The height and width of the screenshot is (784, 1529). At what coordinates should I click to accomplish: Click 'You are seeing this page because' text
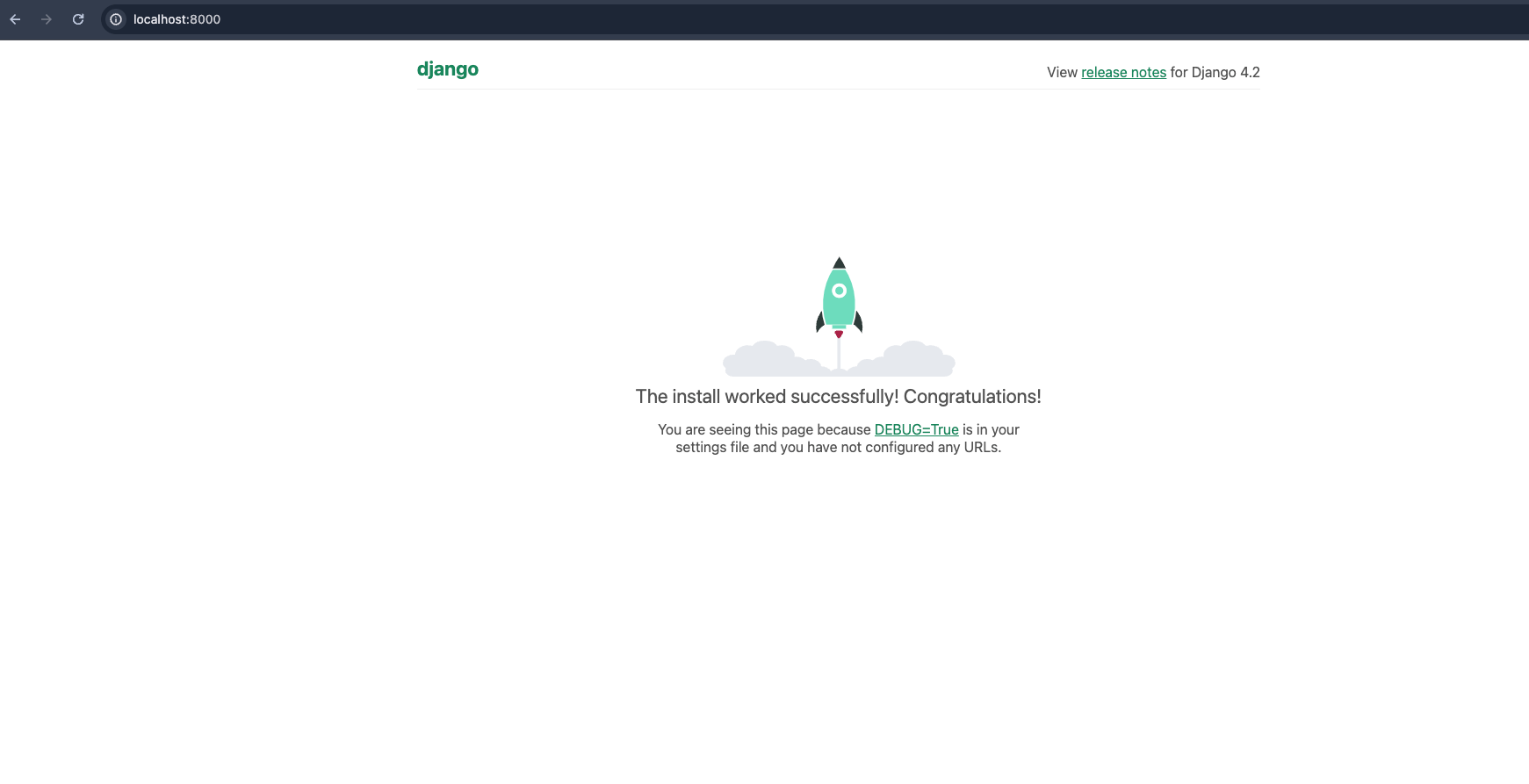[x=764, y=430]
